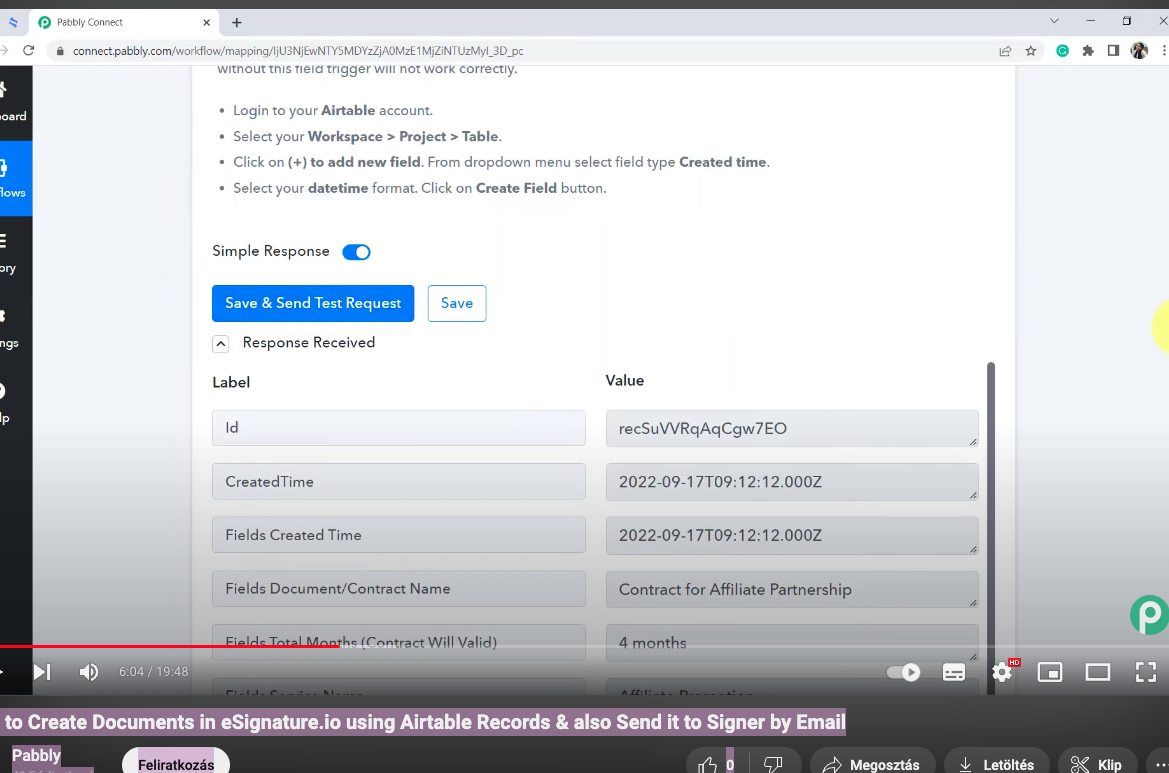Enable miniplayer mode icon
Viewport: 1169px width, 773px height.
click(1050, 672)
